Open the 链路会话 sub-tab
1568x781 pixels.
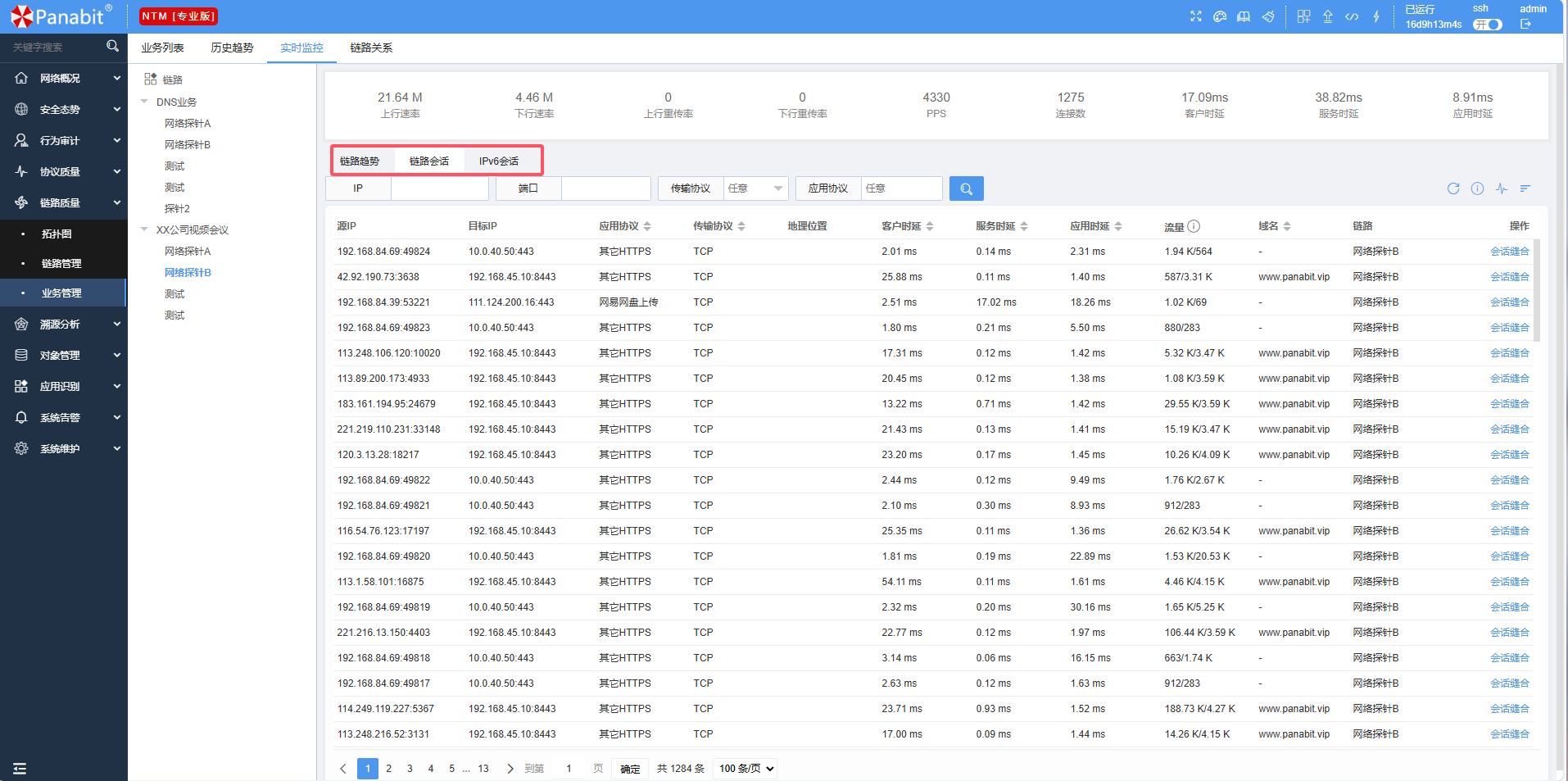point(429,161)
